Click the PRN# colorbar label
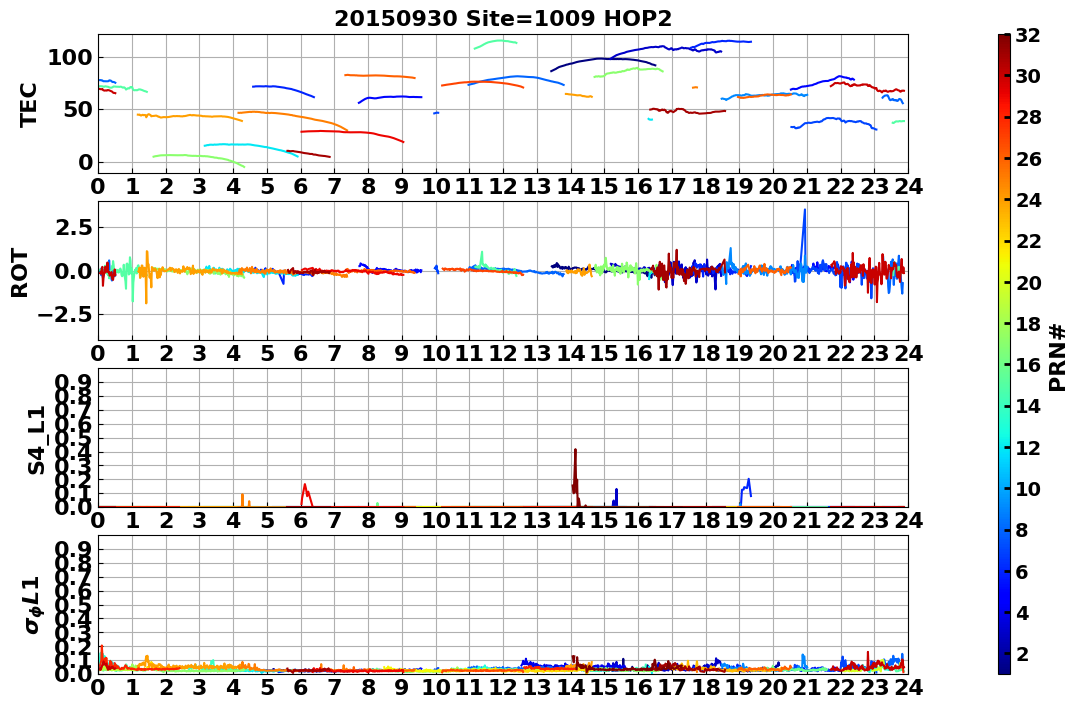 [x=1057, y=358]
